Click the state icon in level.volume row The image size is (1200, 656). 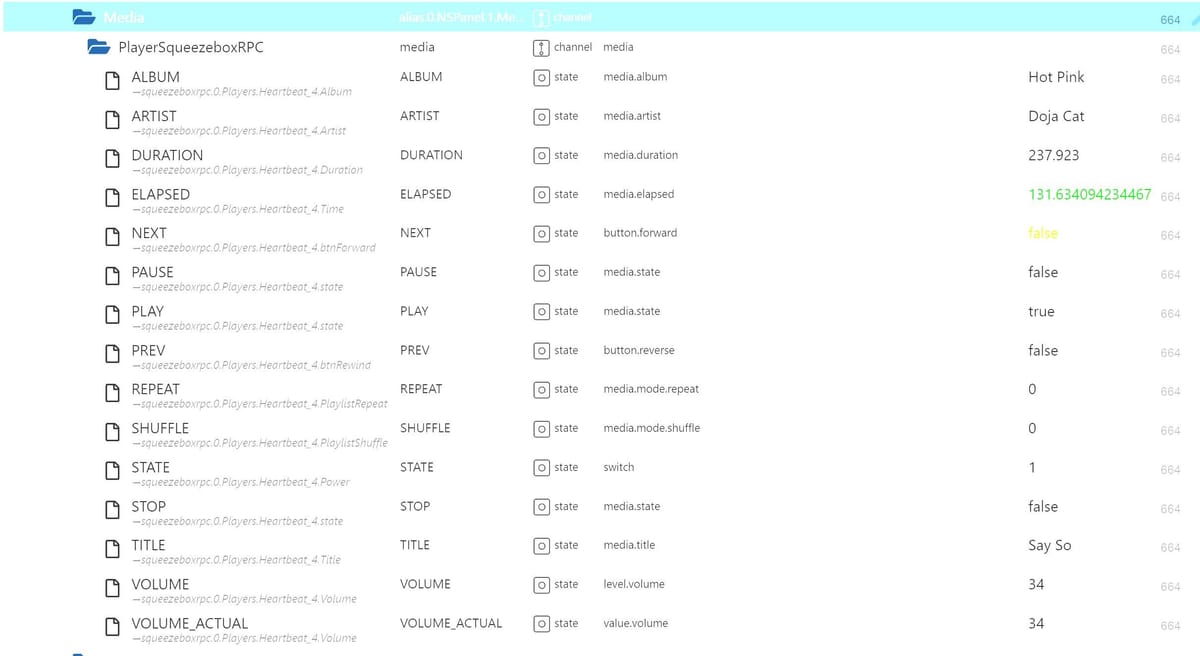click(541, 584)
